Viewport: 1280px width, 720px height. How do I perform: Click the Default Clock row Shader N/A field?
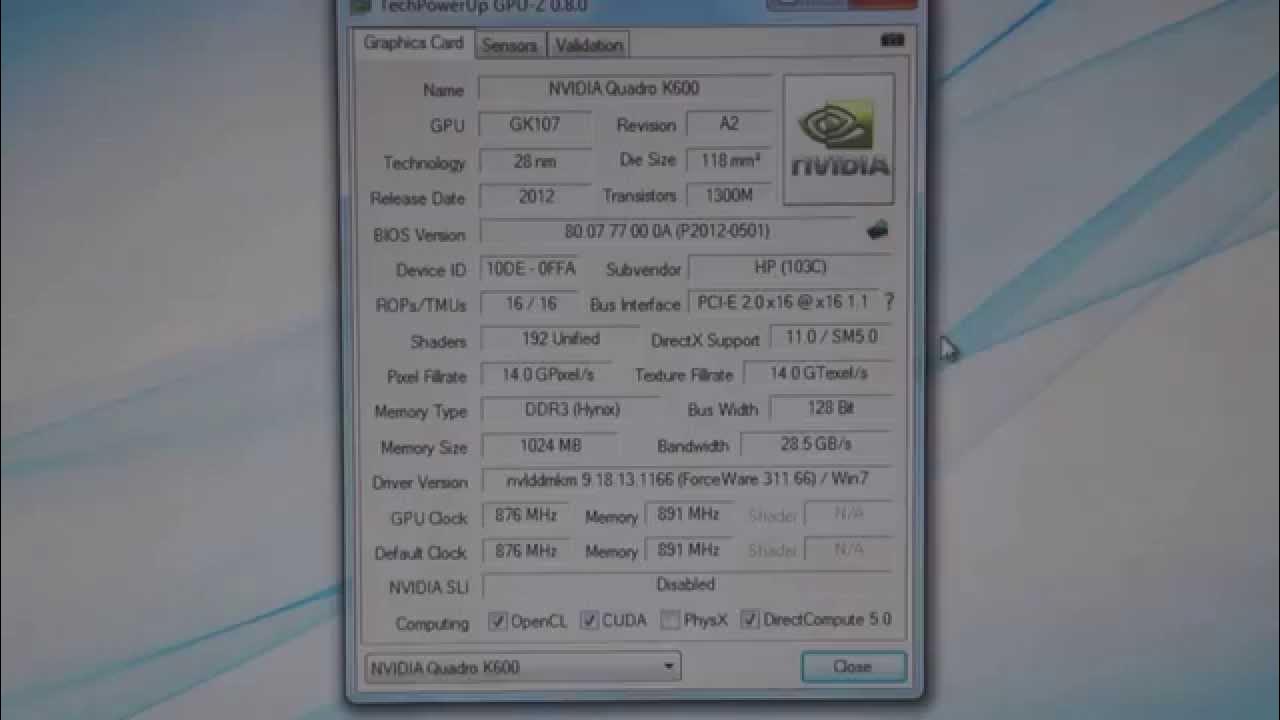(x=848, y=549)
